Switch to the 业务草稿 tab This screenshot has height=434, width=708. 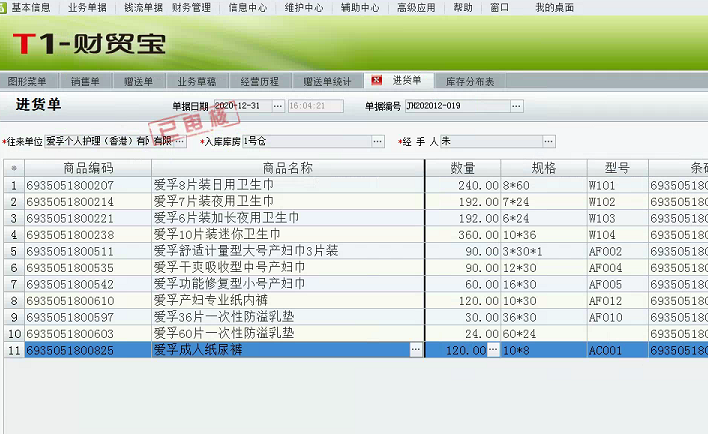pos(197,81)
